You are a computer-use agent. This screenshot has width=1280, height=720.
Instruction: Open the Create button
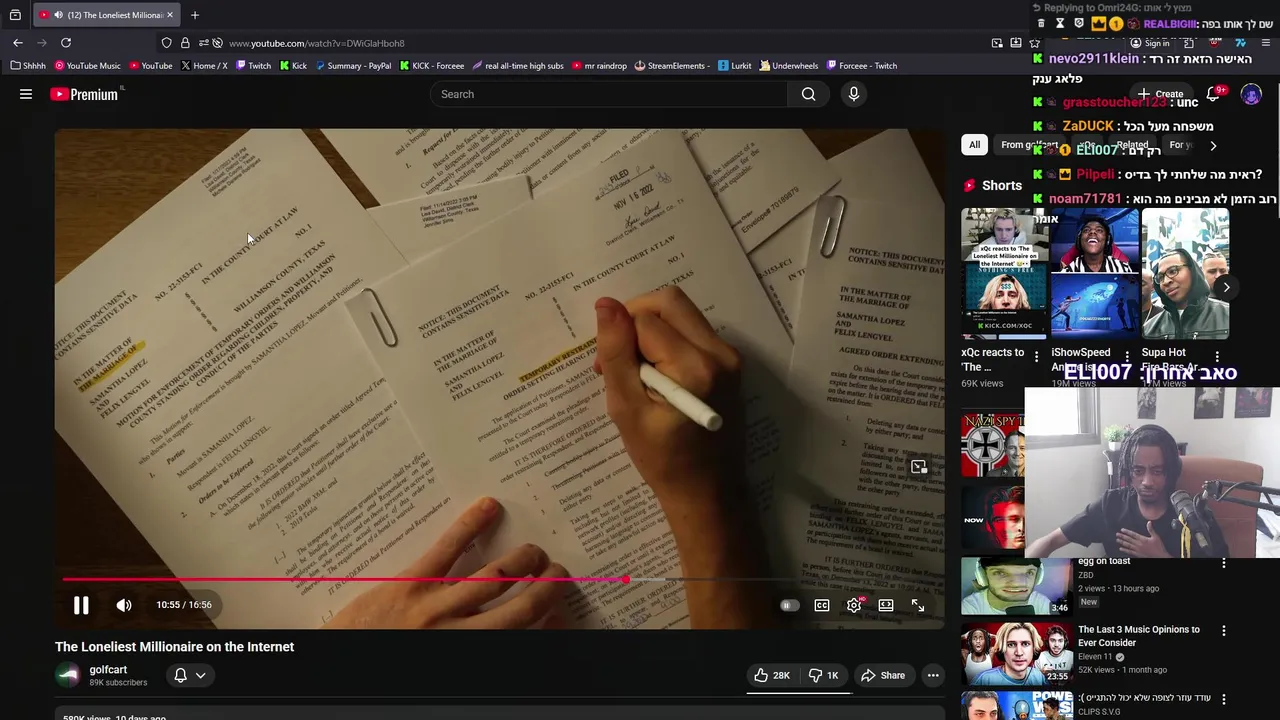pyautogui.click(x=1161, y=94)
